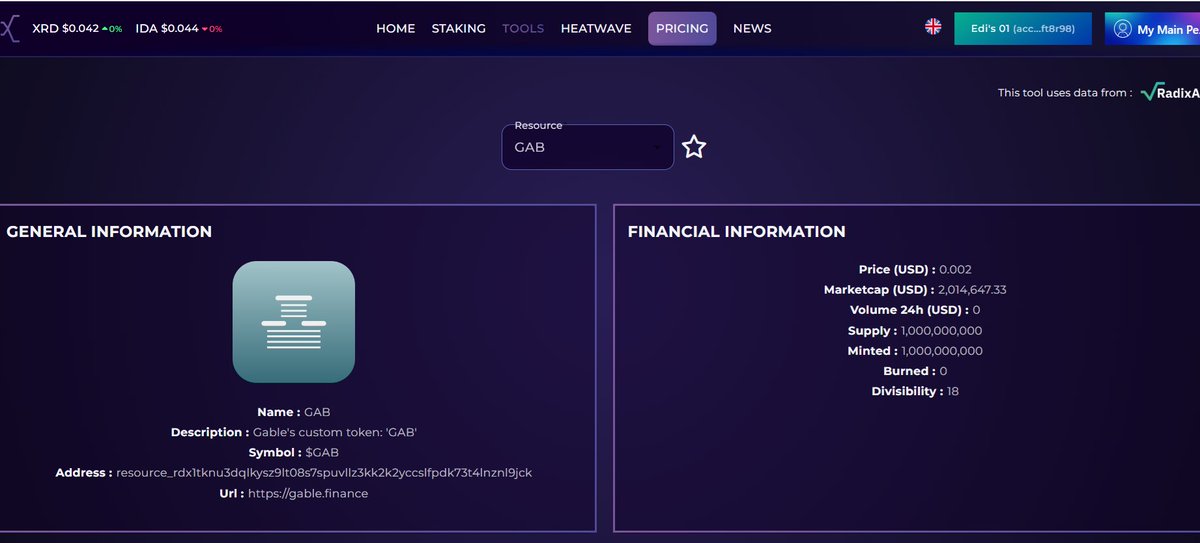Open the TOOLS menu
The image size is (1200, 543).
[523, 28]
